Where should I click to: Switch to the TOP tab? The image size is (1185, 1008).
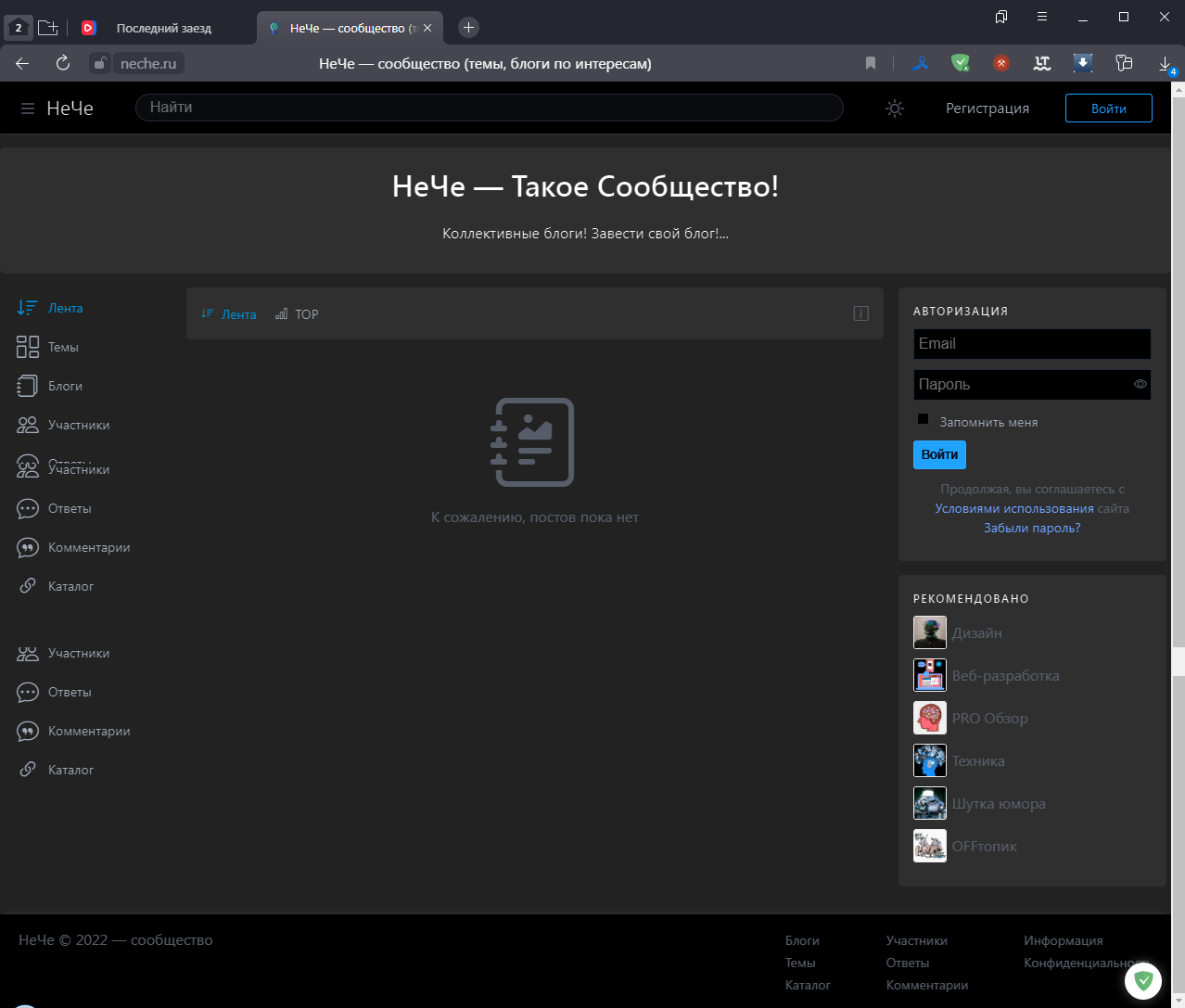(x=297, y=314)
